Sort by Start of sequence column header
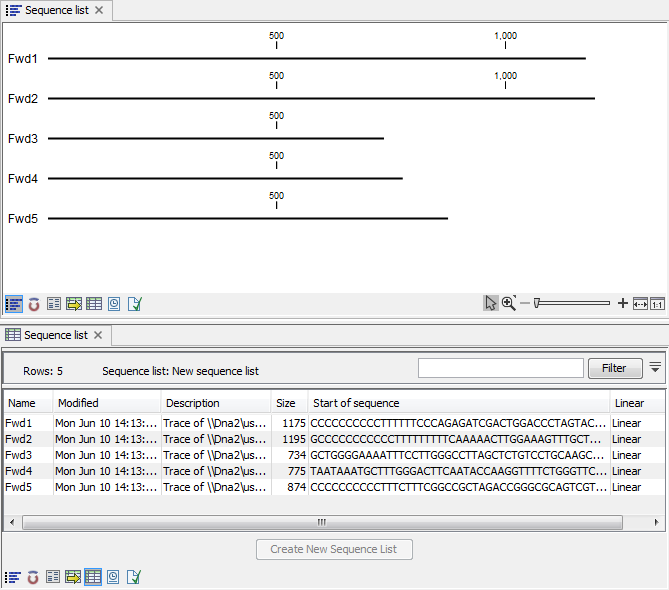Viewport: 669px width, 590px height. pyautogui.click(x=459, y=403)
